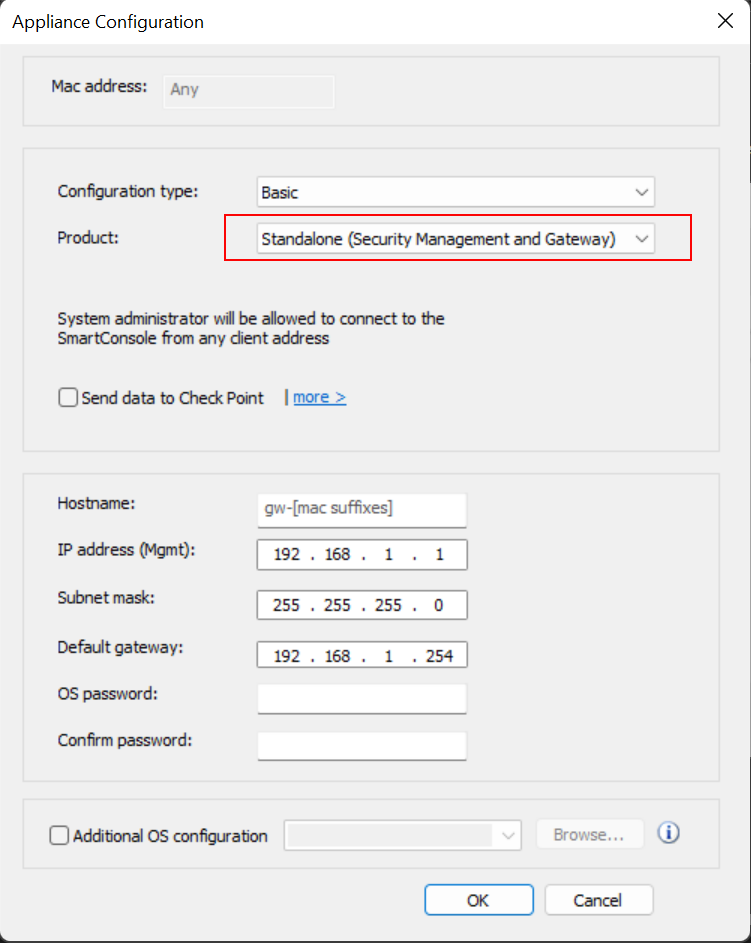The image size is (751, 943).
Task: Click the Mac address field
Action: pos(248,90)
